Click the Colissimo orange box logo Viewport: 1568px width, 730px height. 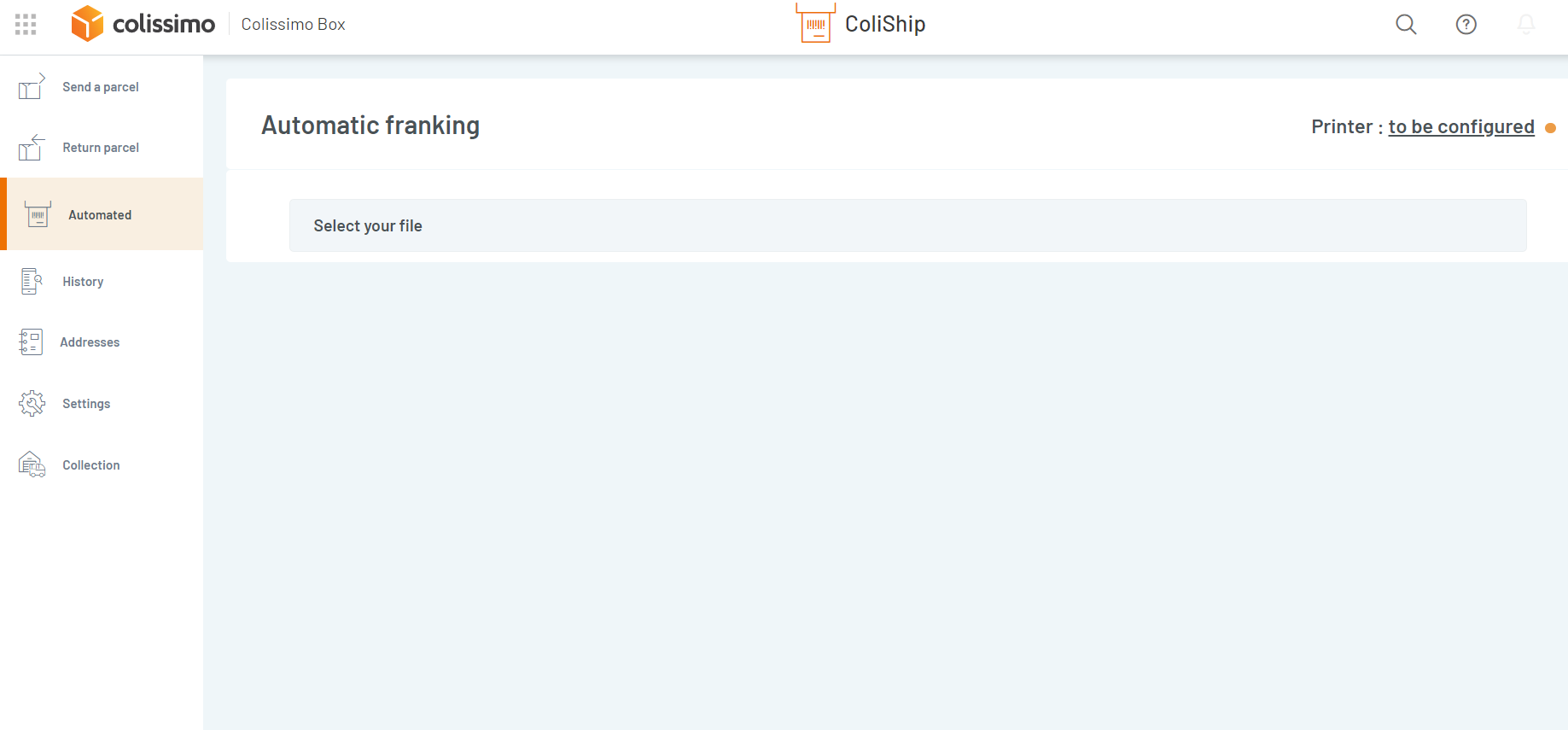pyautogui.click(x=87, y=24)
